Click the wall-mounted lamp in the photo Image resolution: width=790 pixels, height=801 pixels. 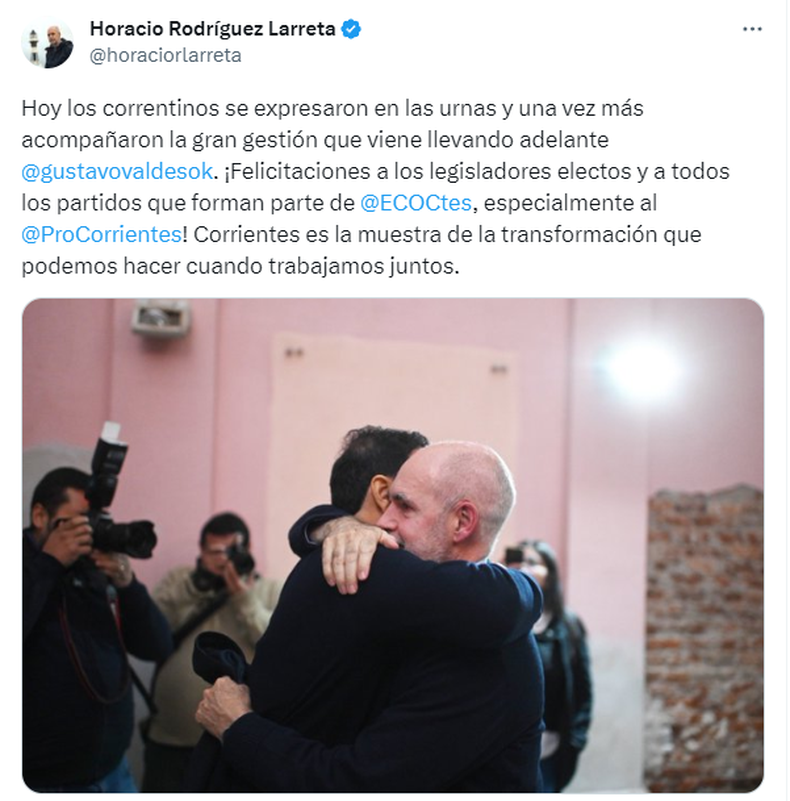[160, 318]
